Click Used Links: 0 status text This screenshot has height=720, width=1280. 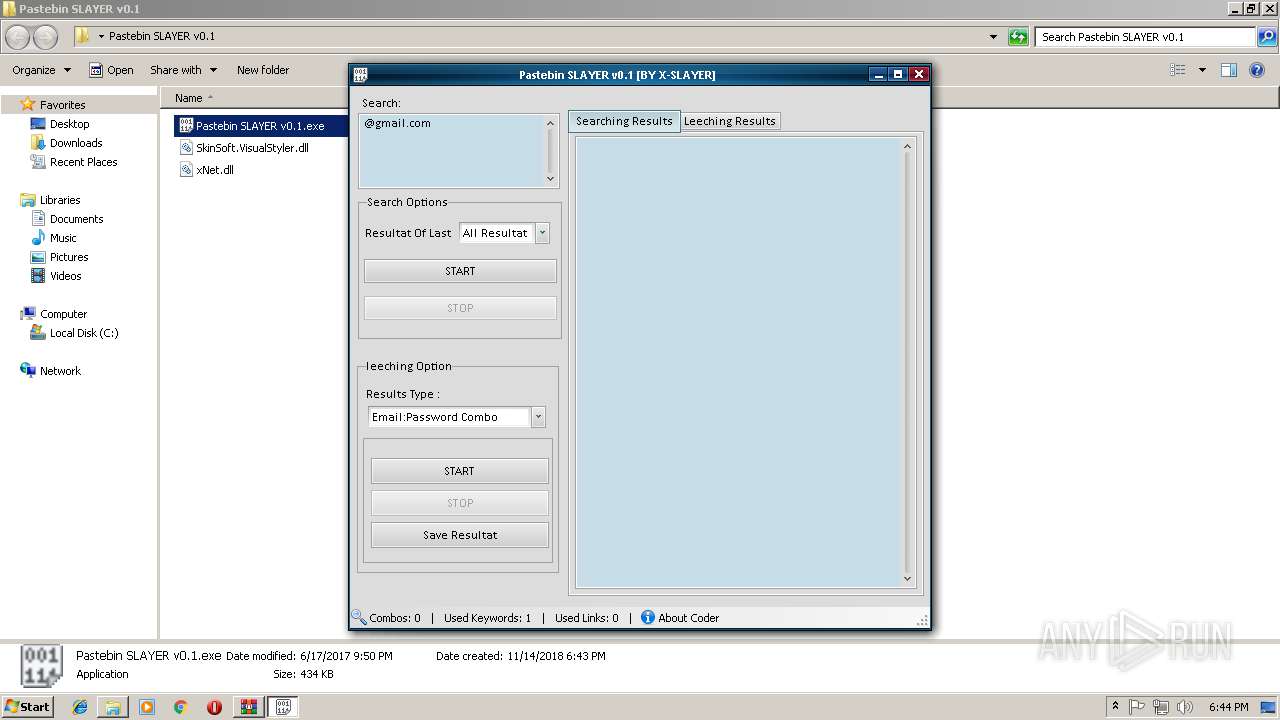point(586,618)
